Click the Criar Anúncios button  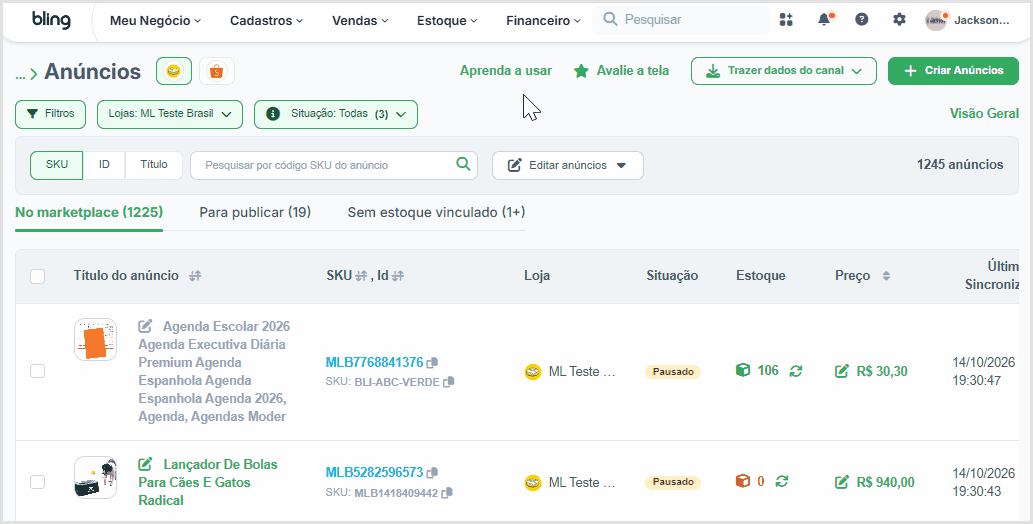953,71
